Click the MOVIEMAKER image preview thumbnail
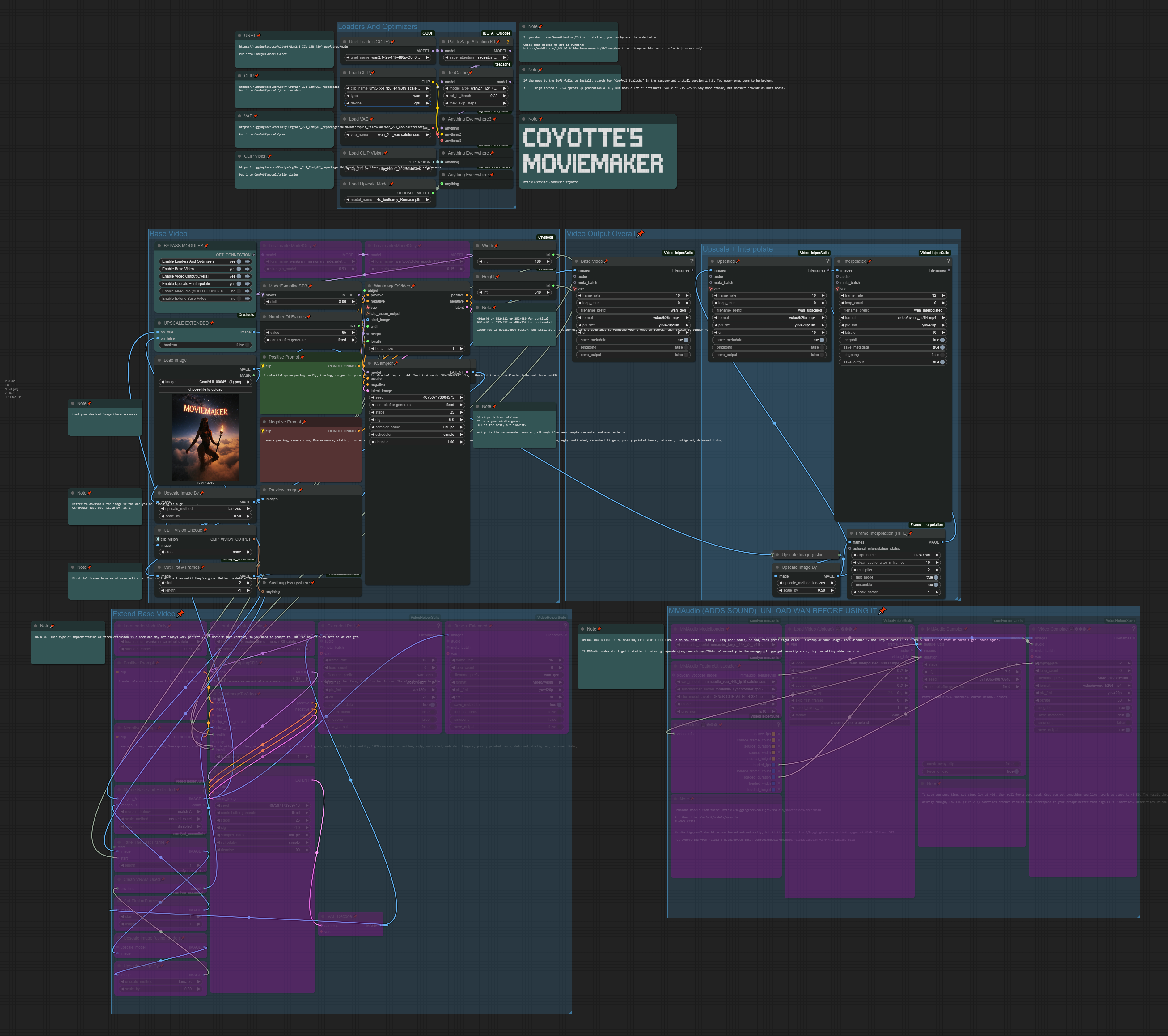 point(205,437)
